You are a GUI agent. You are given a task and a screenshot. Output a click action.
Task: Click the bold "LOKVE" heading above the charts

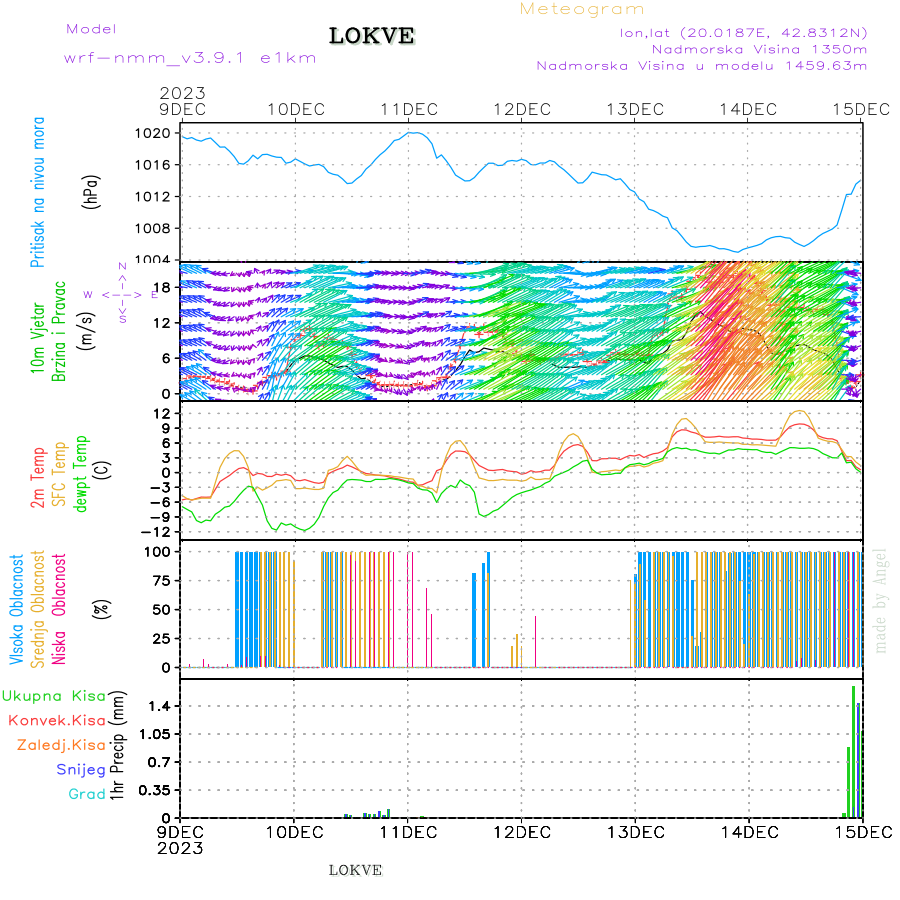tap(371, 36)
